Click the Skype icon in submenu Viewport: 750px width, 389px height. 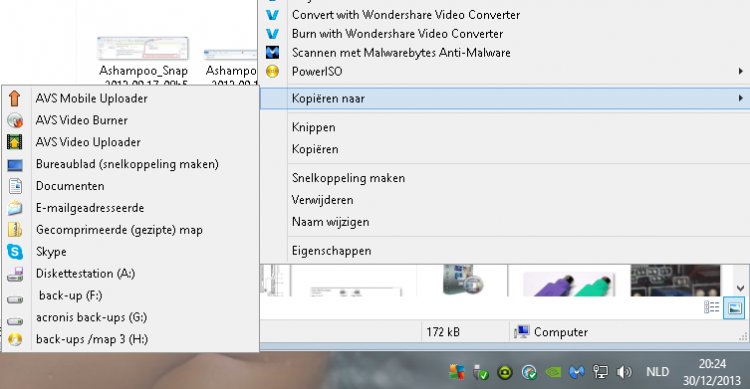[x=15, y=252]
